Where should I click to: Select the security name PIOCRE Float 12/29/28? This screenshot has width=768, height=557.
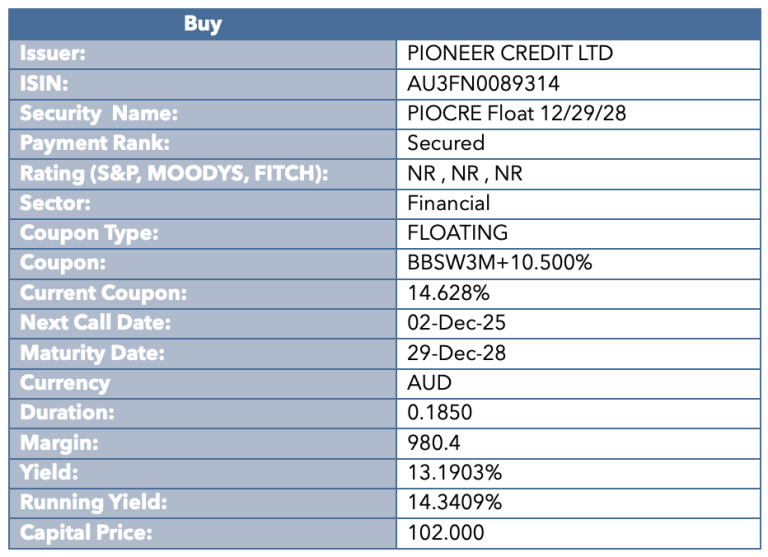click(x=516, y=113)
